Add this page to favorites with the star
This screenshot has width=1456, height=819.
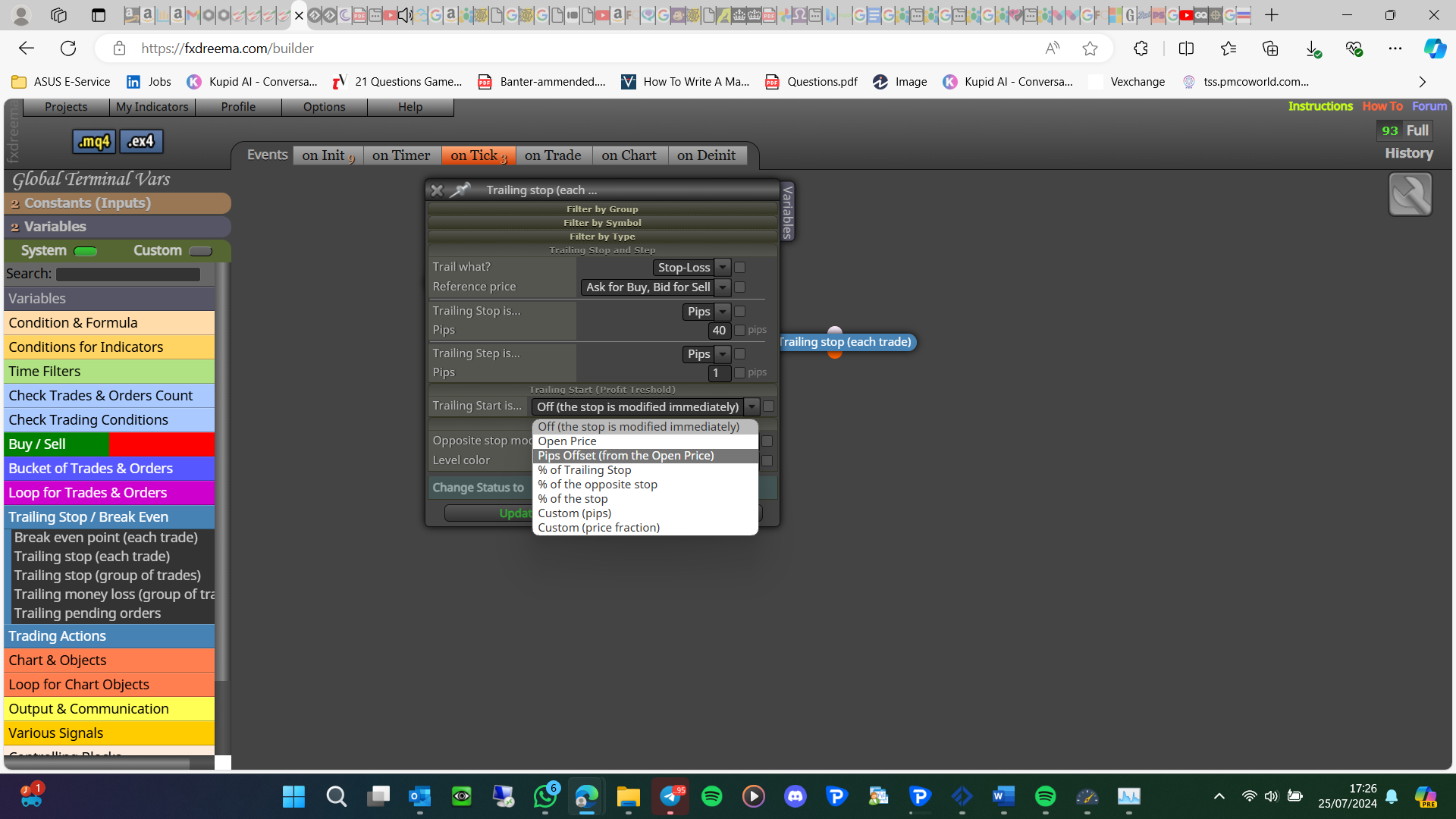point(1090,49)
